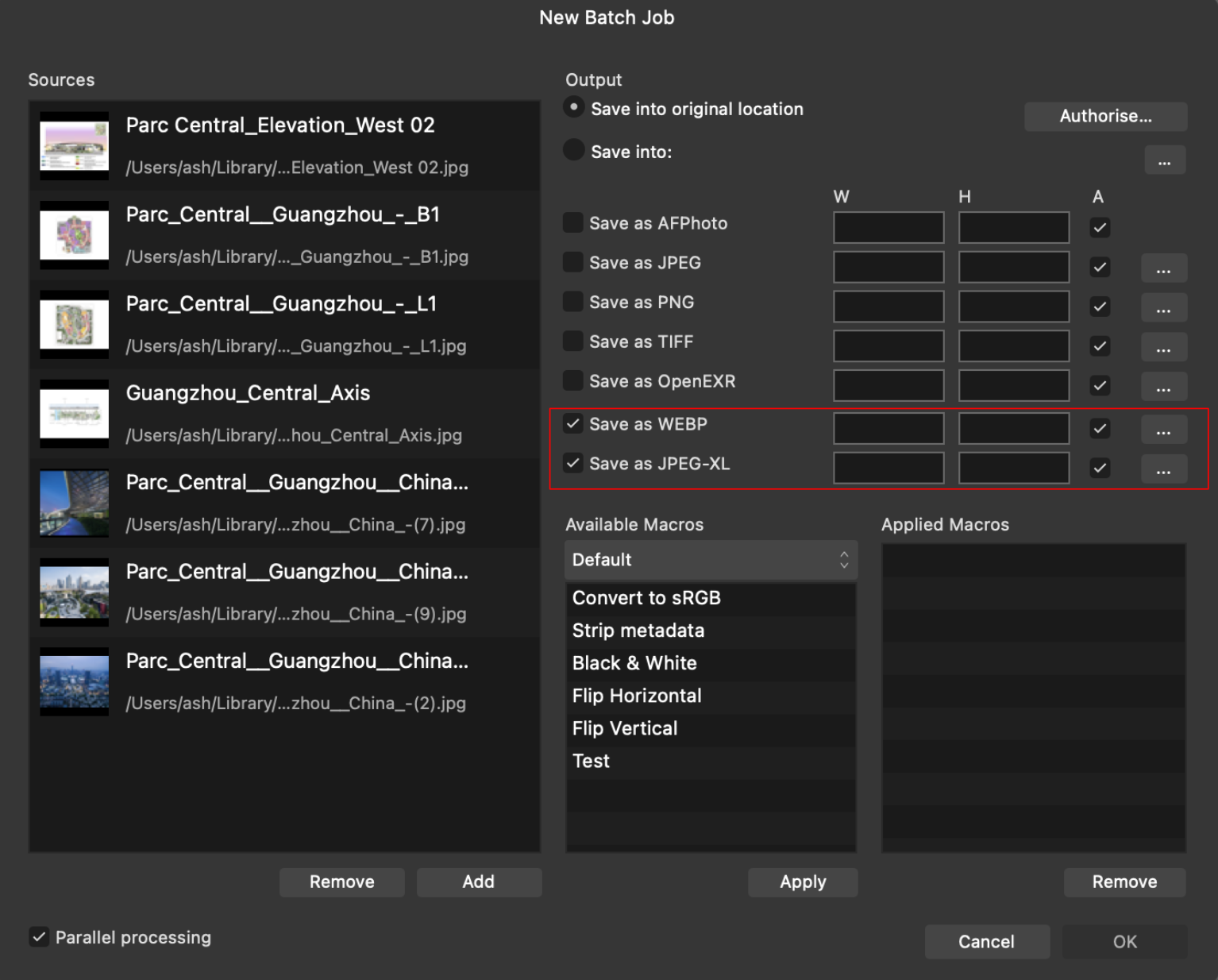Browse output folder with Save into ellipsis

[x=1165, y=160]
